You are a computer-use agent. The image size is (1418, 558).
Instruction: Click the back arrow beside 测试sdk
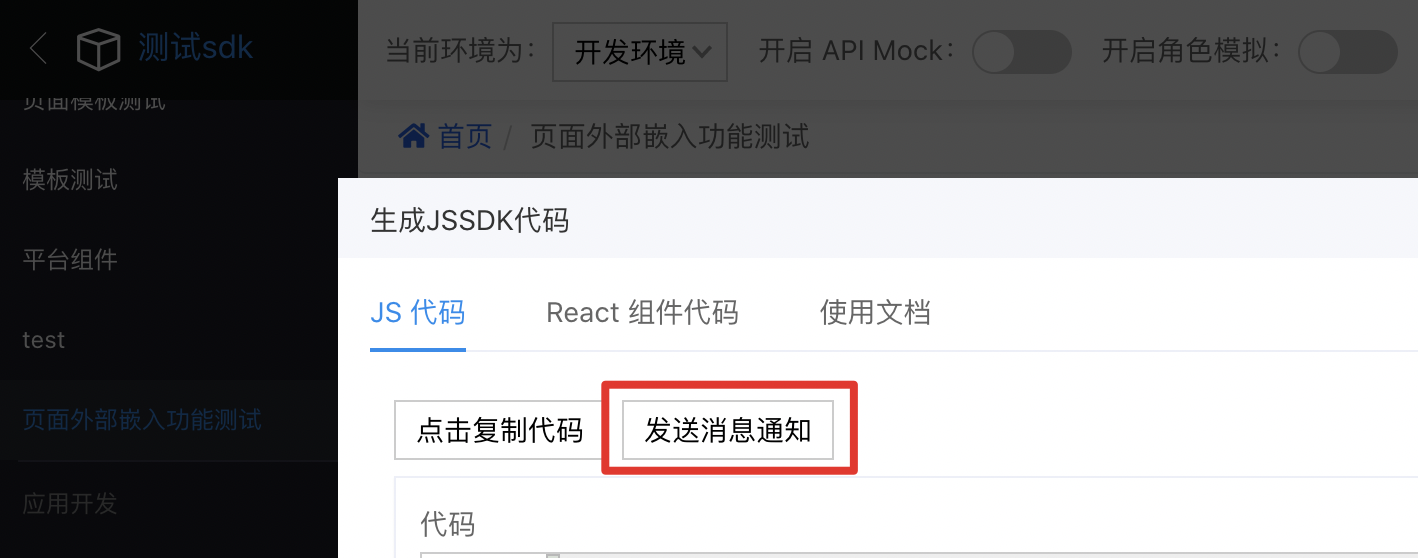[x=38, y=48]
